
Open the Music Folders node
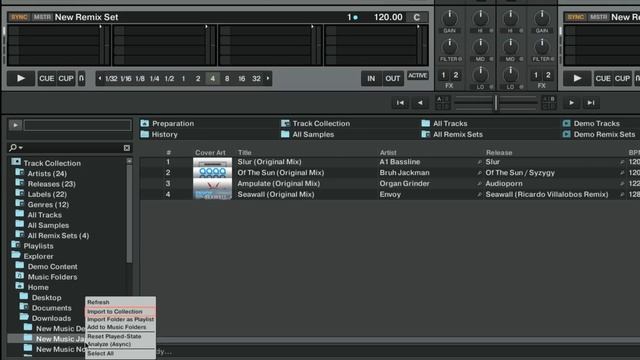click(x=52, y=277)
